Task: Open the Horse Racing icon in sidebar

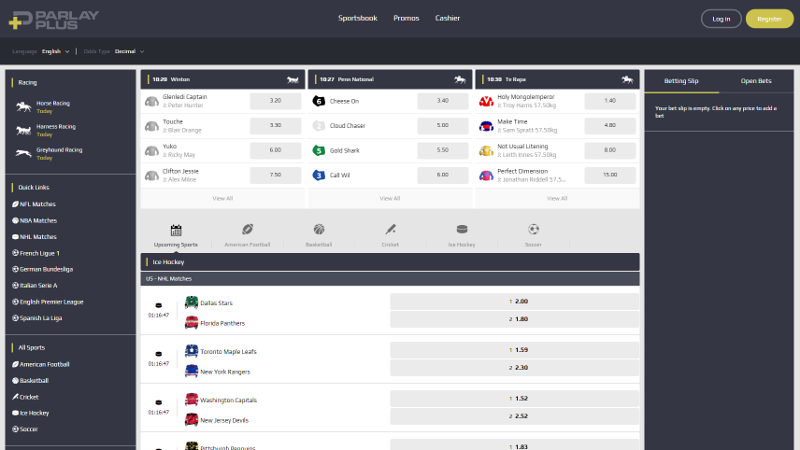Action: click(x=23, y=107)
